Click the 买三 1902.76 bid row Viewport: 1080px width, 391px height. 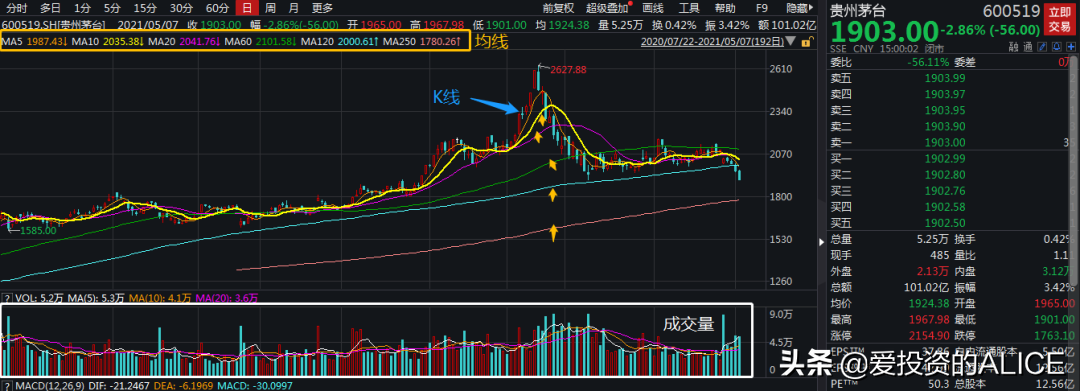(950, 191)
